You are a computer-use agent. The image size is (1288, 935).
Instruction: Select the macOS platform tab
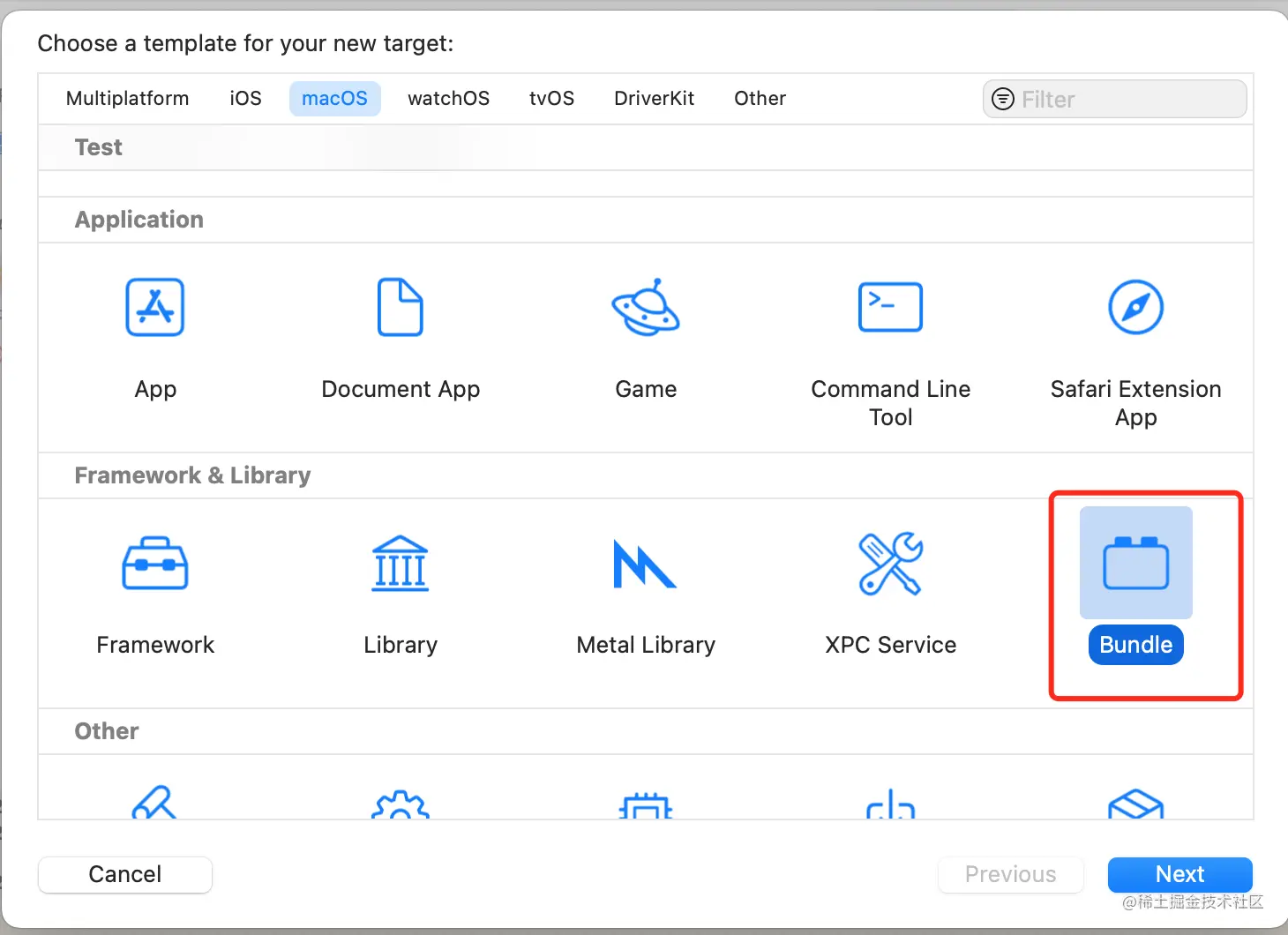tap(335, 99)
